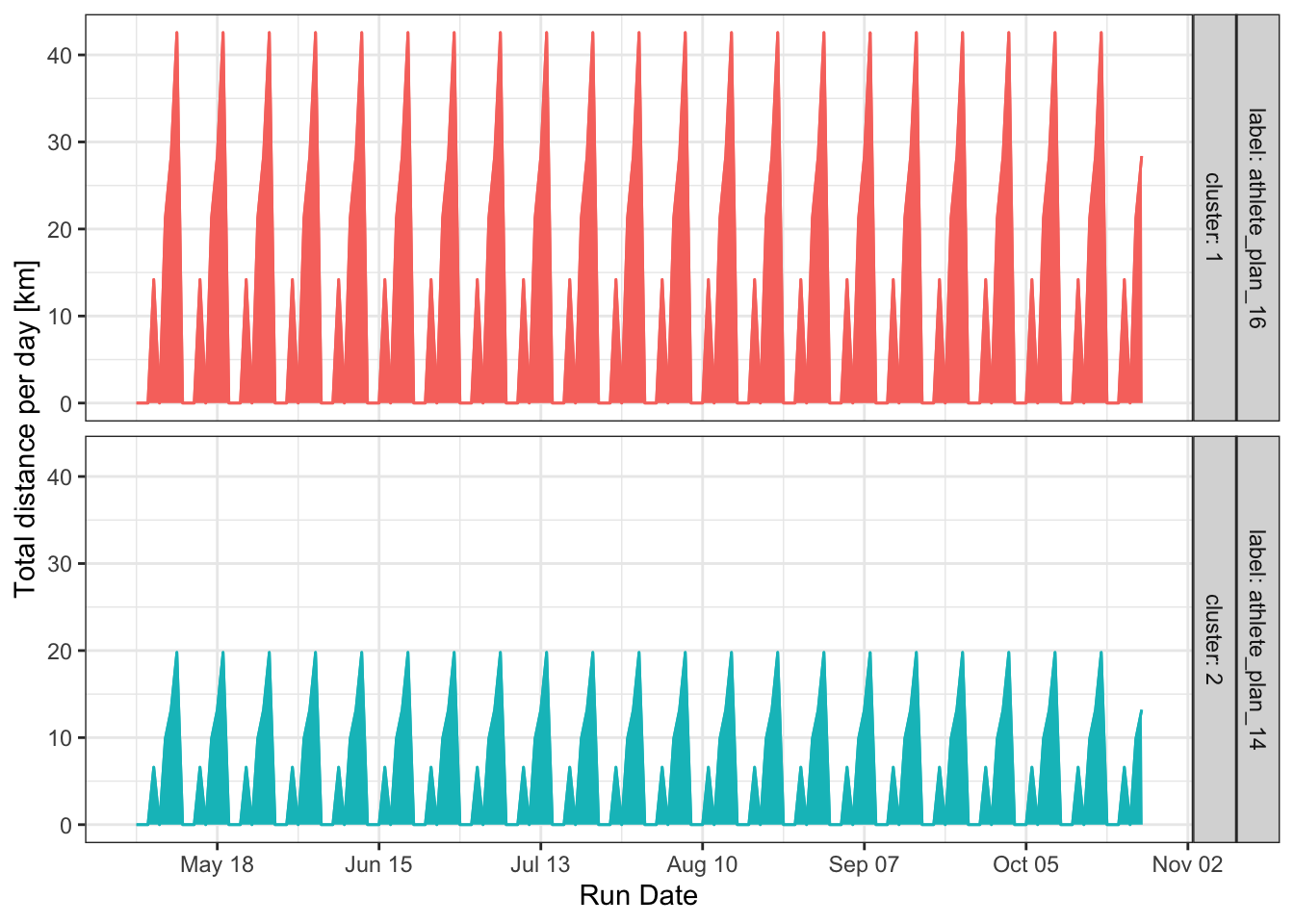The height and width of the screenshot is (924, 1294).
Task: Select the "Oct 05" date tick label
Action: 1025,864
